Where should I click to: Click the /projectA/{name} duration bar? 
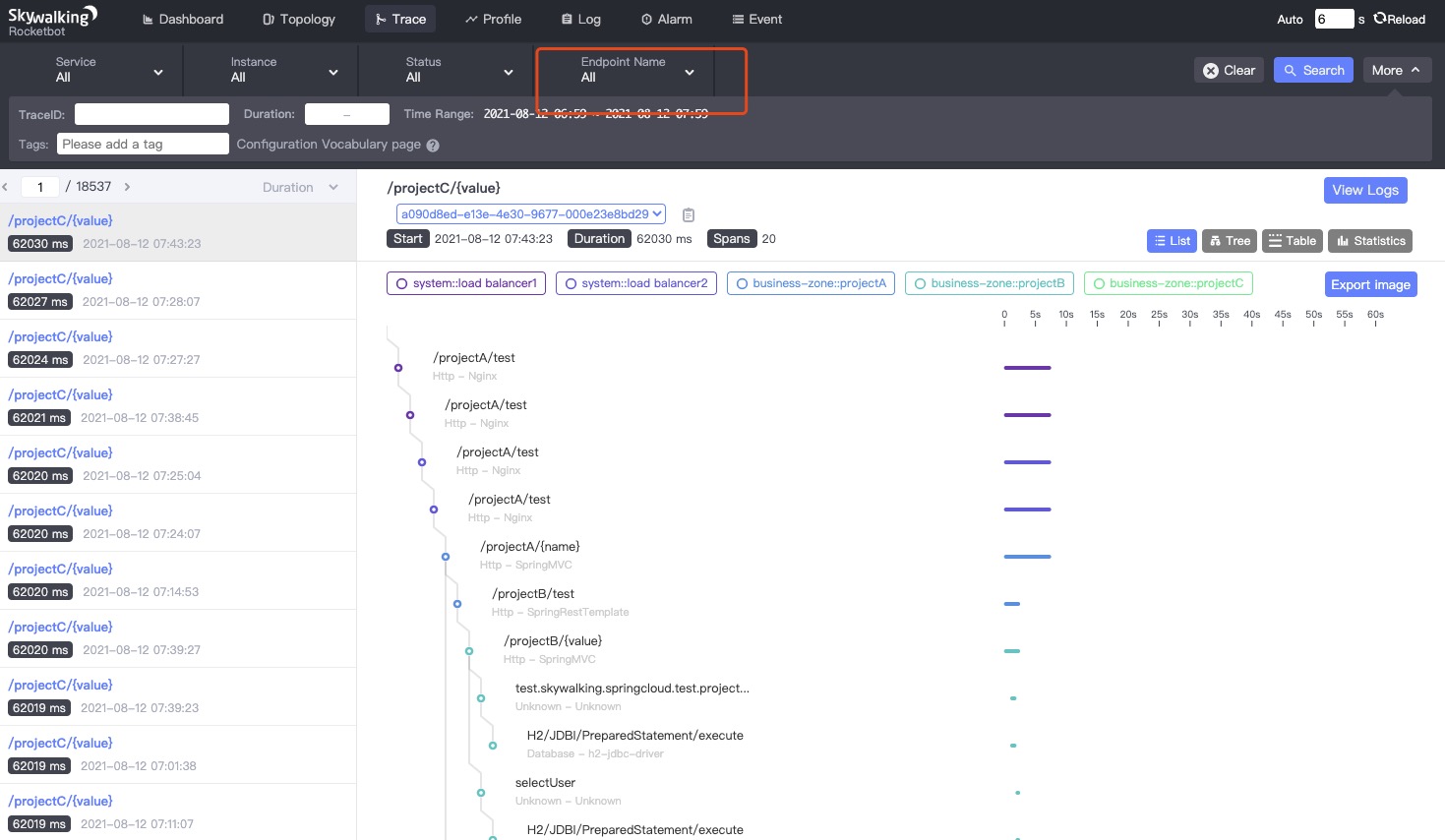pos(1027,557)
